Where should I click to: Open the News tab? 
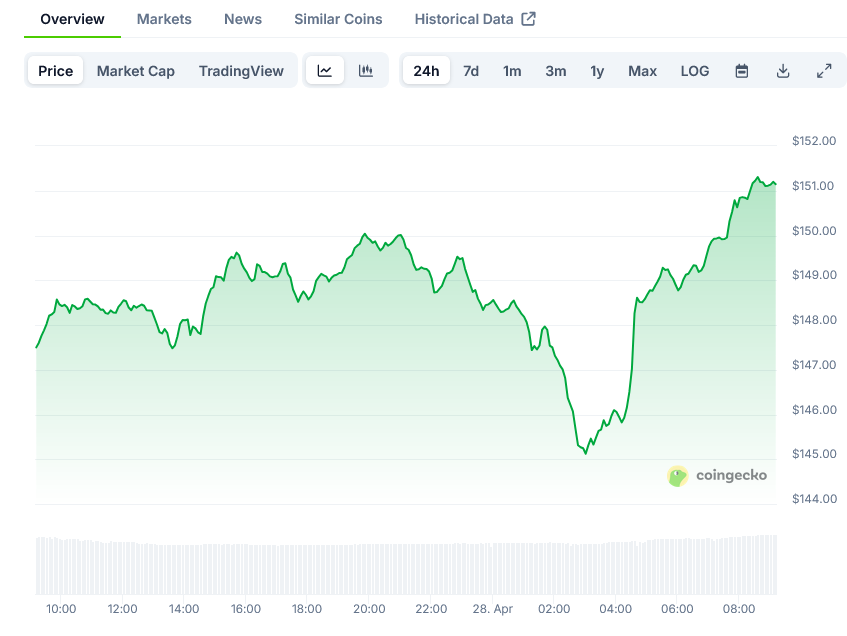pos(243,19)
